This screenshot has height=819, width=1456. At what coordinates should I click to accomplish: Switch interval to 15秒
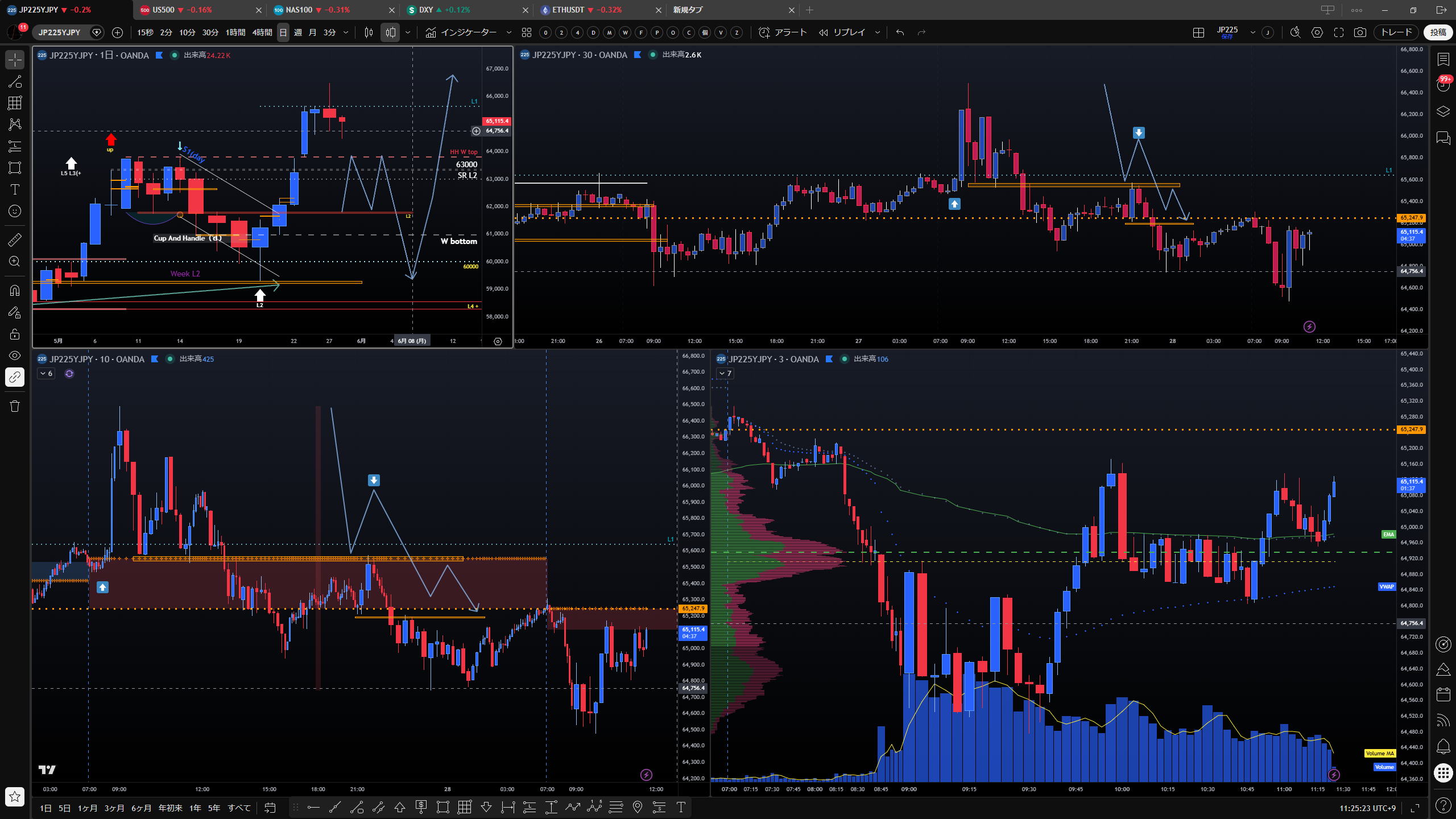point(145,32)
